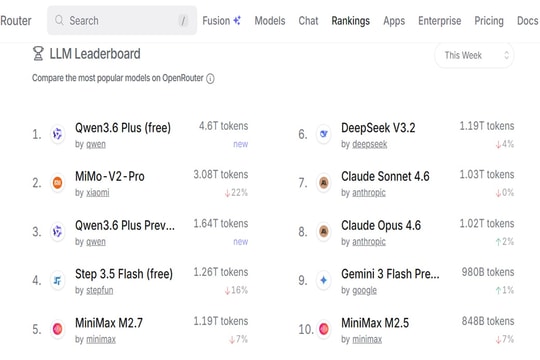Click the Qwen3.6 Plus (free) model logo

point(58,134)
